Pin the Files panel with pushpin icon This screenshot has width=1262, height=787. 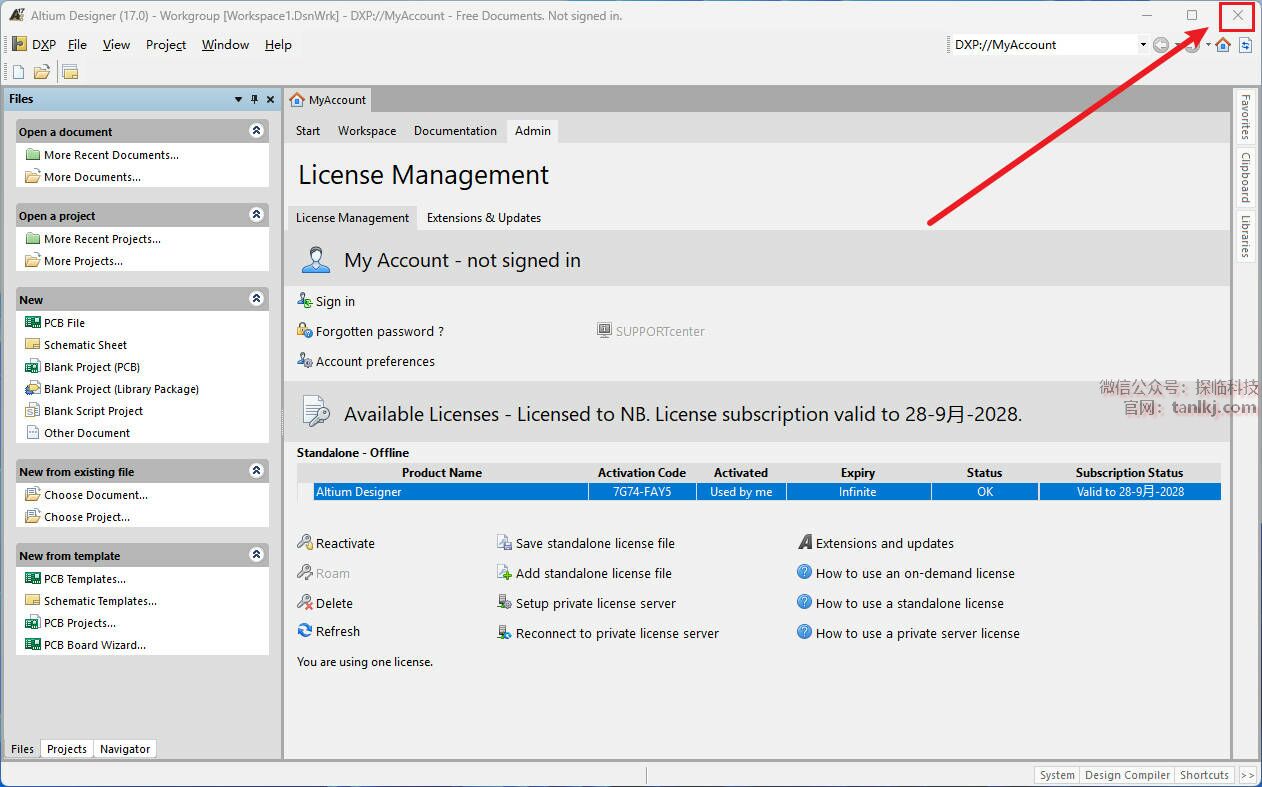(254, 99)
